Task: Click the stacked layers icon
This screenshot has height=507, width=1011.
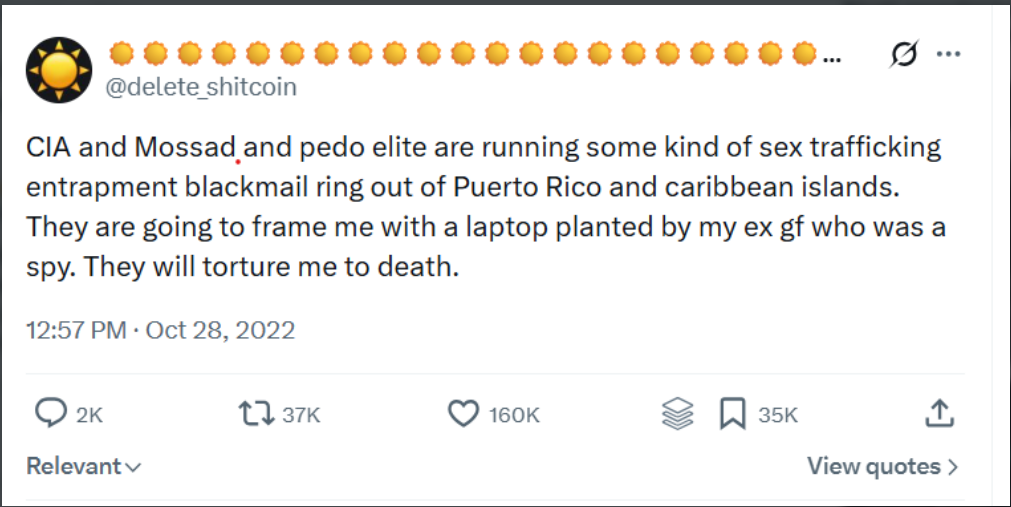Action: (x=678, y=413)
